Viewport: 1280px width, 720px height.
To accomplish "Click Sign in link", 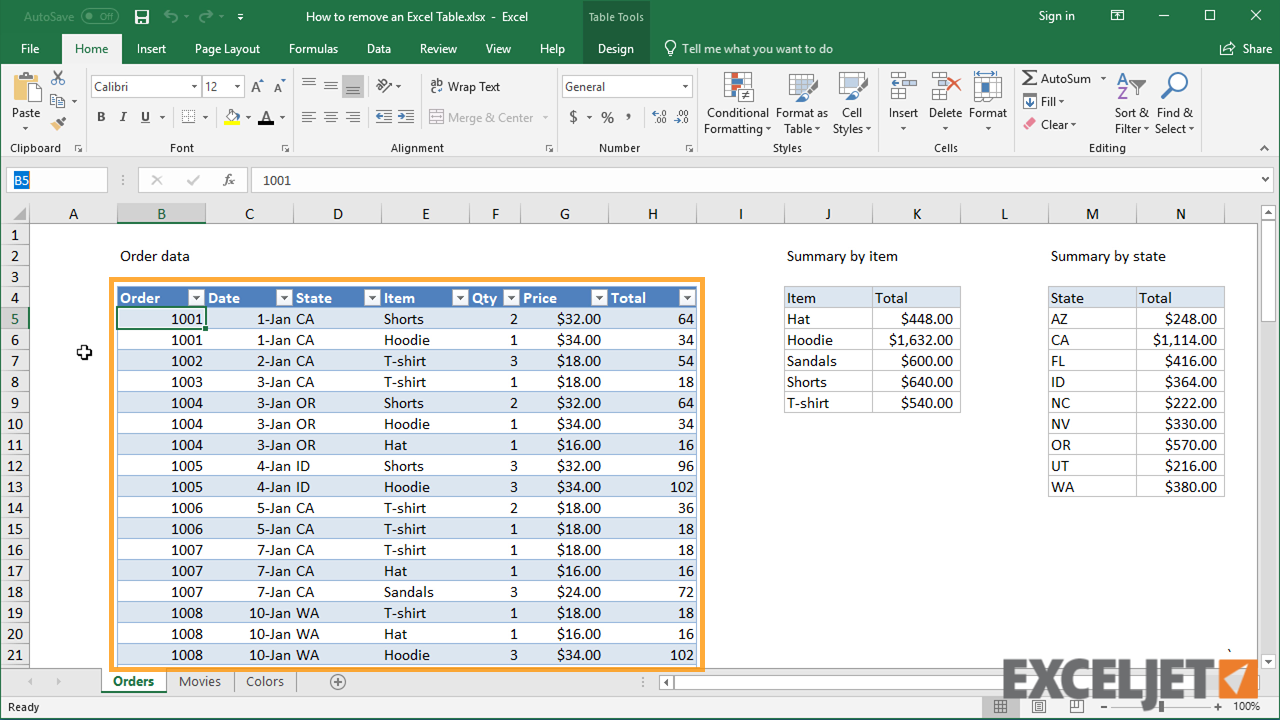I will tap(1056, 16).
